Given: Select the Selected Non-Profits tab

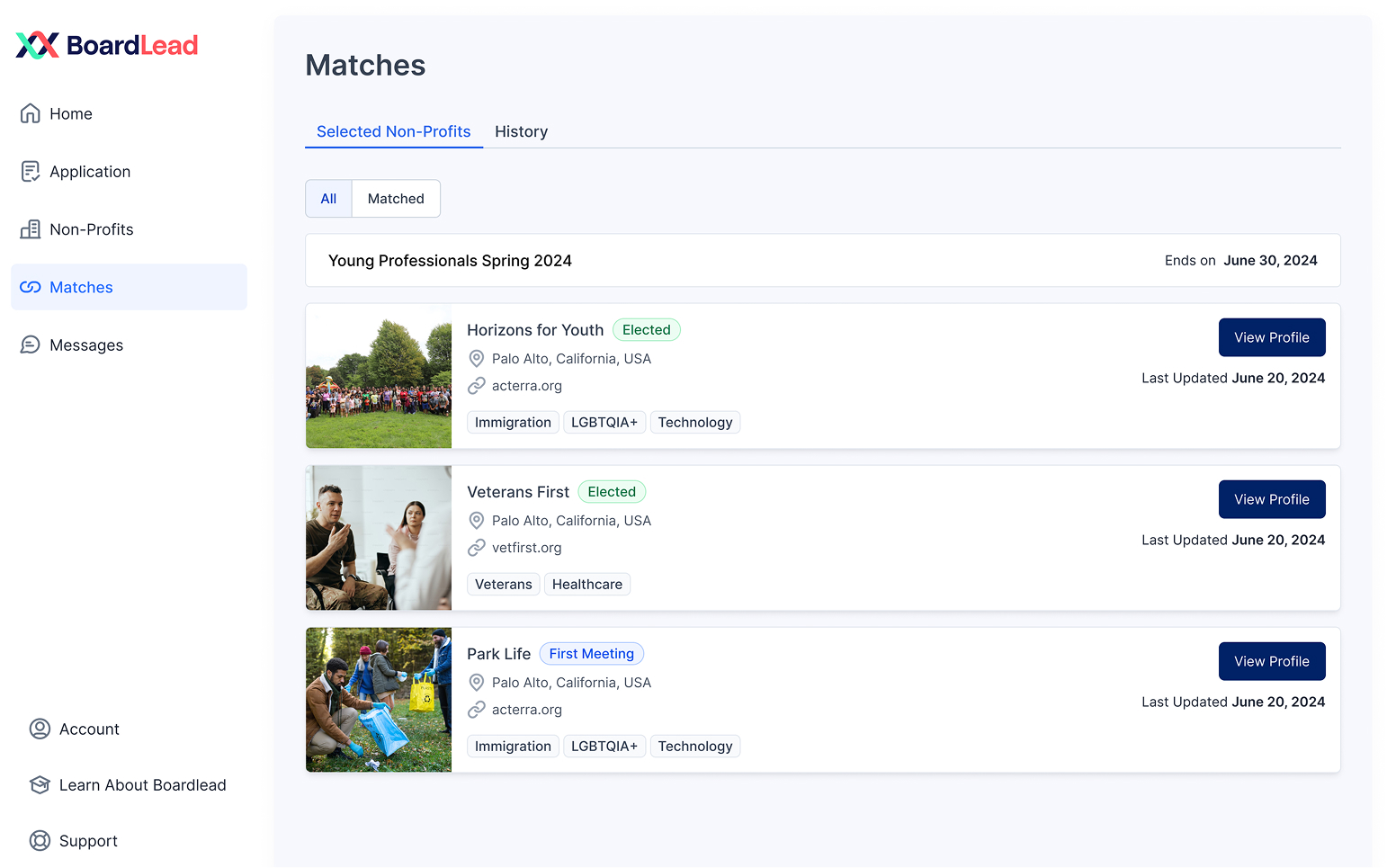Looking at the screenshot, I should pos(393,131).
